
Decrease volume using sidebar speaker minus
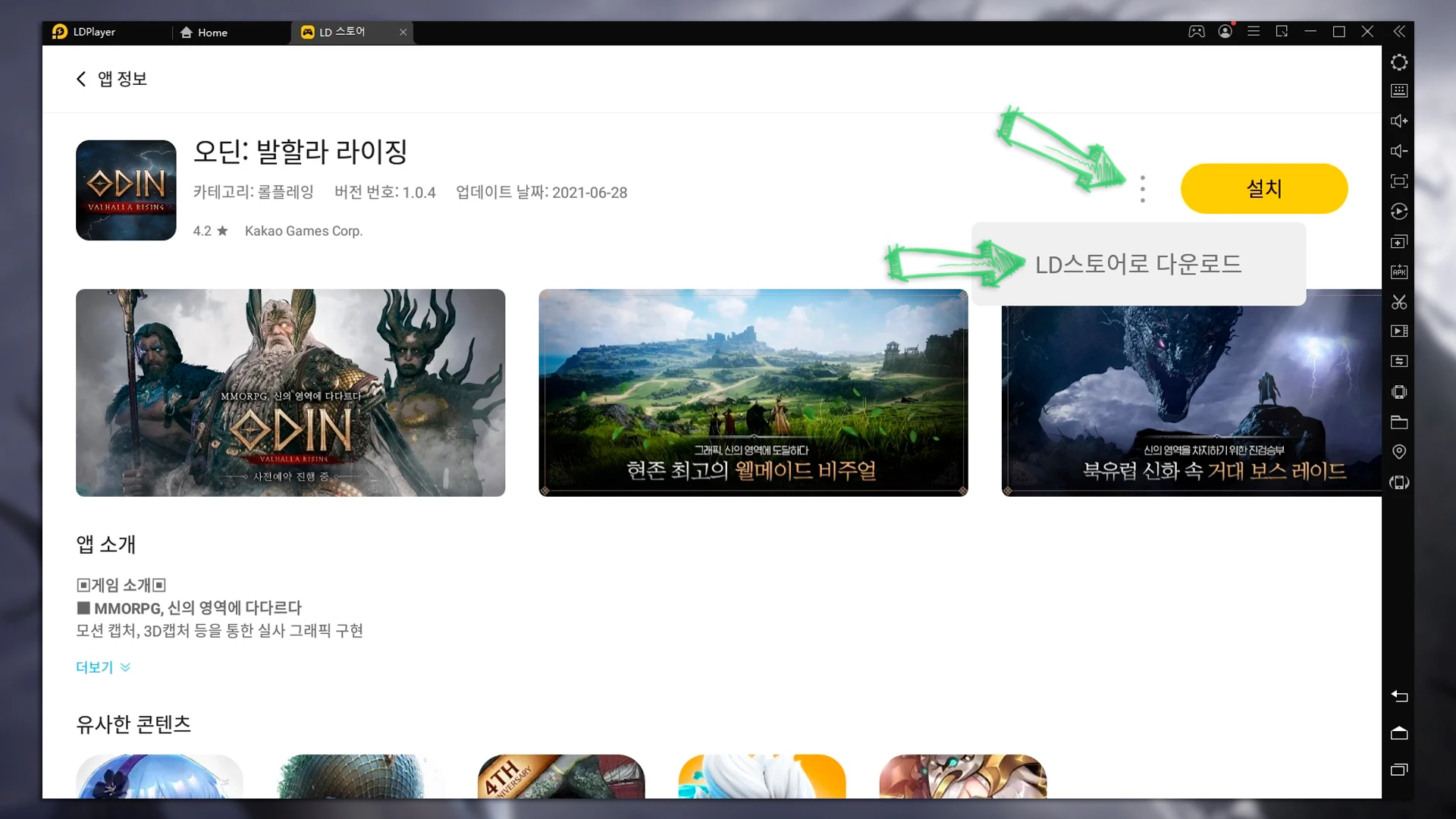pyautogui.click(x=1399, y=151)
